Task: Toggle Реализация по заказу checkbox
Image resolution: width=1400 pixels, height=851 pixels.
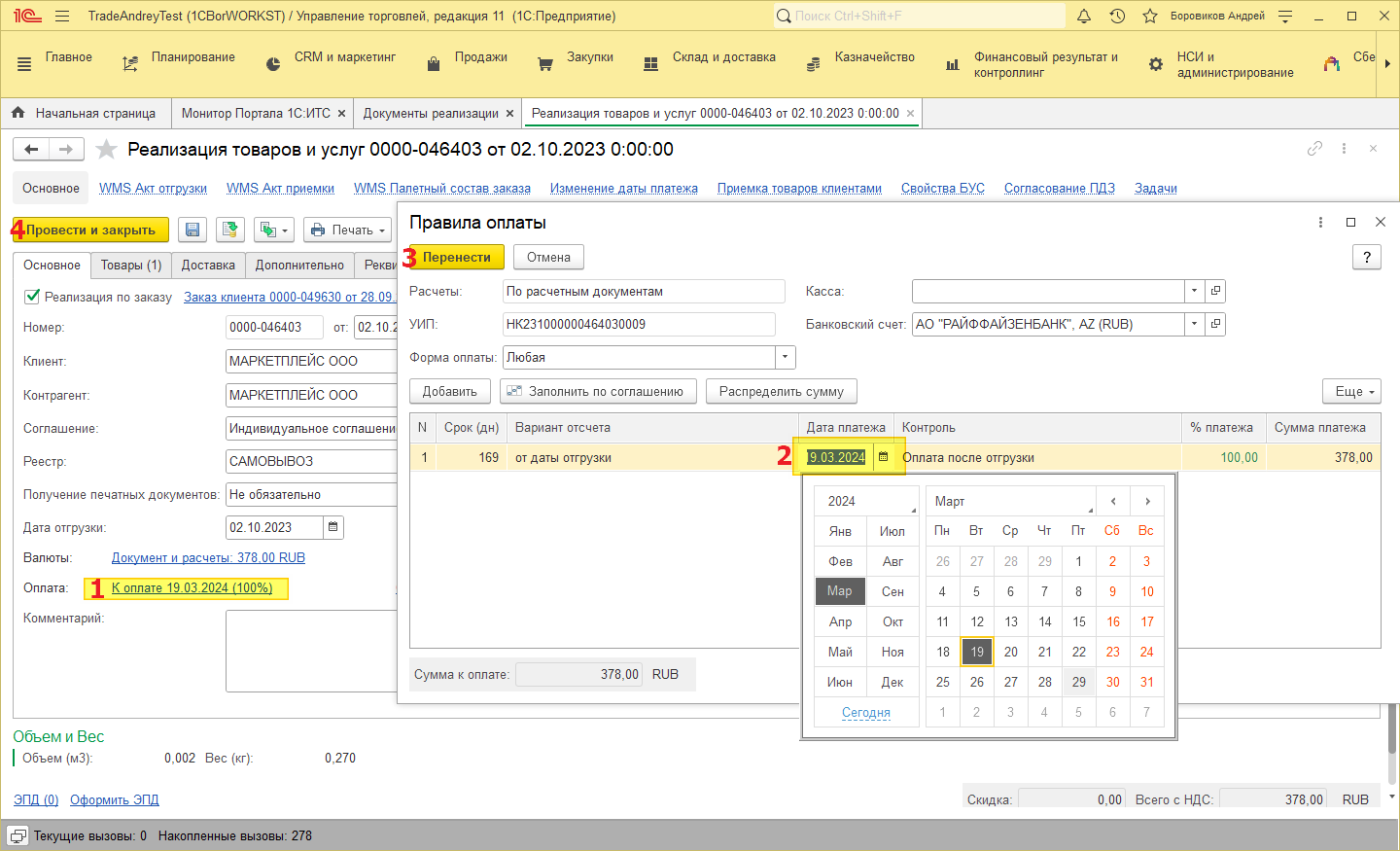Action: [32, 297]
